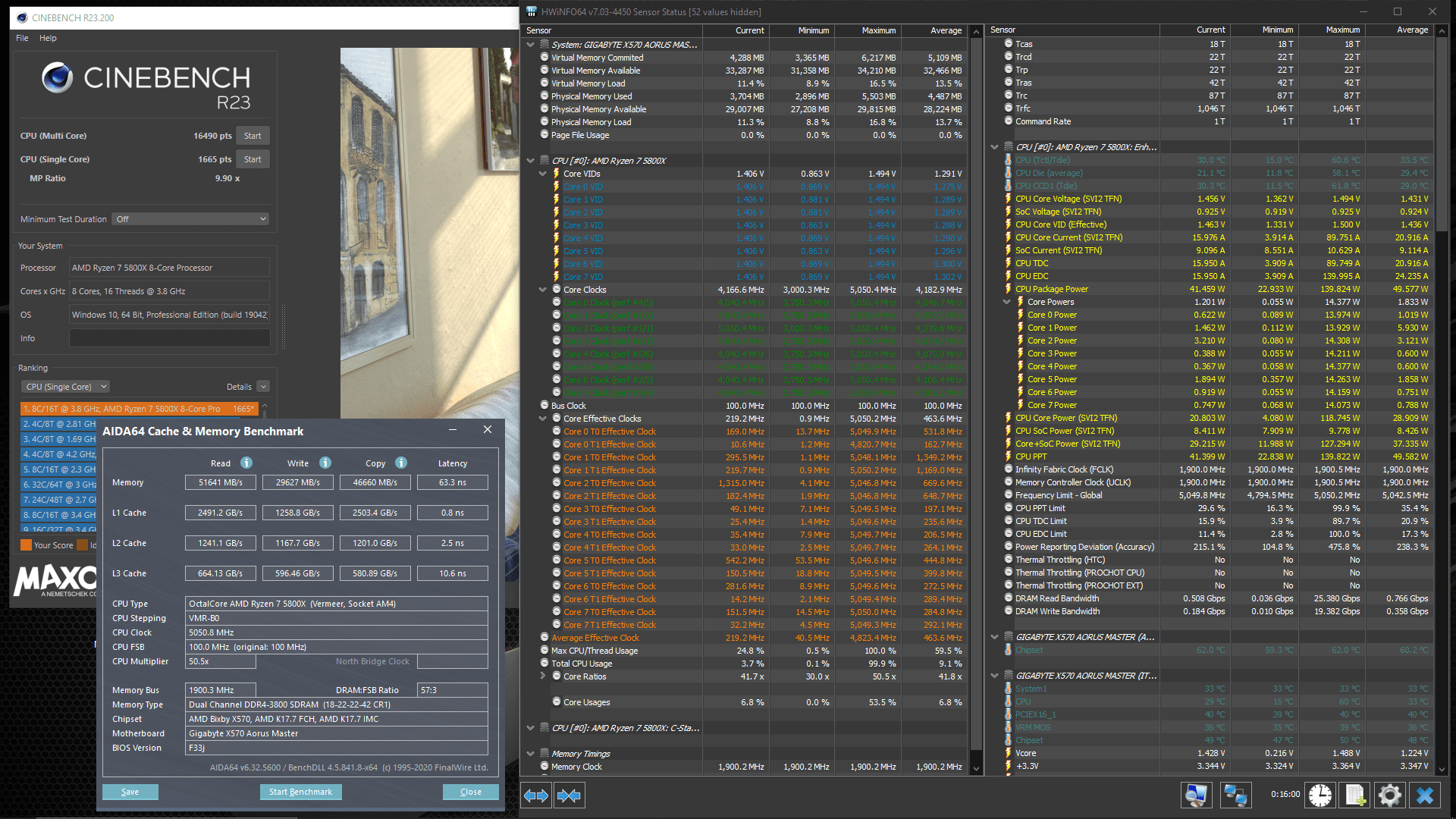
Task: Click the Average column header in right HWiNFO panel
Action: point(1398,30)
